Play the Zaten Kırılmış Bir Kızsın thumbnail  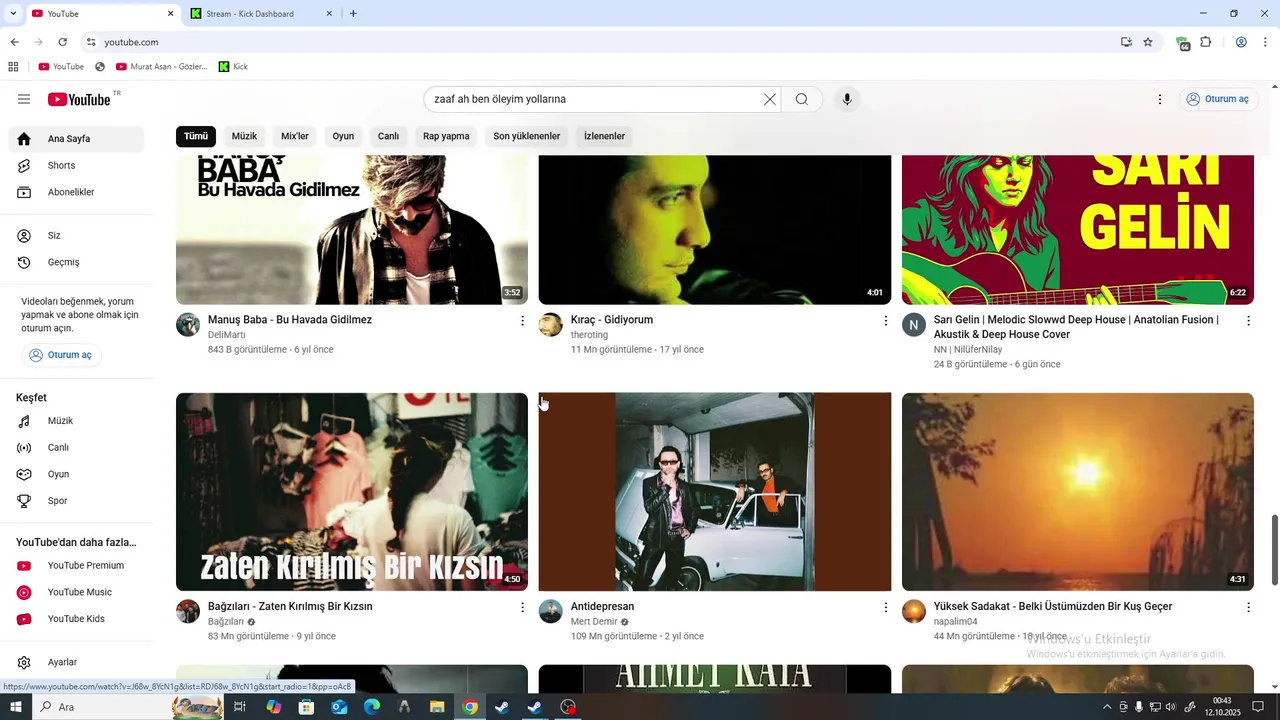(352, 492)
